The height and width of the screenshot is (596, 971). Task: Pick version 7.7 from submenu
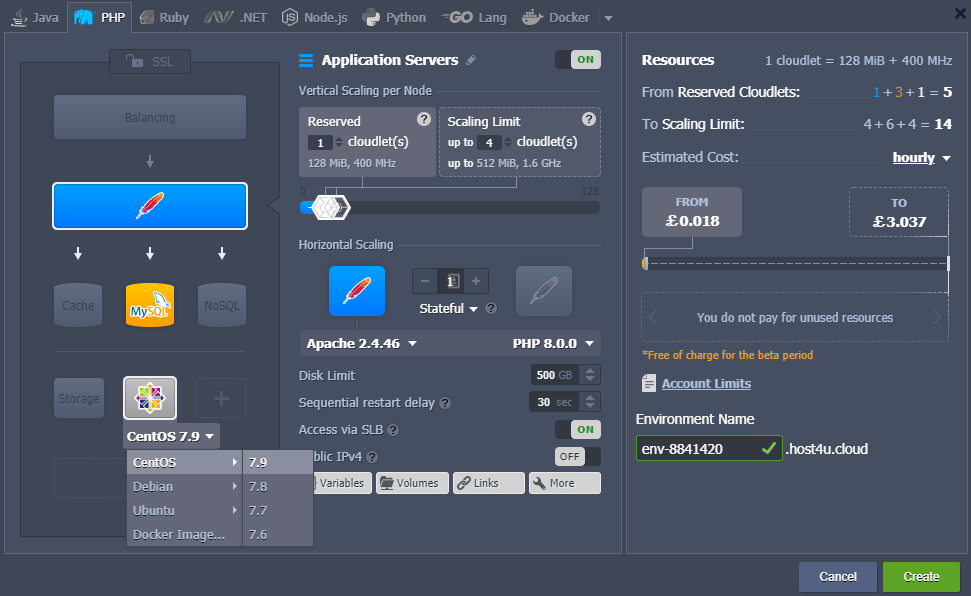pyautogui.click(x=277, y=511)
